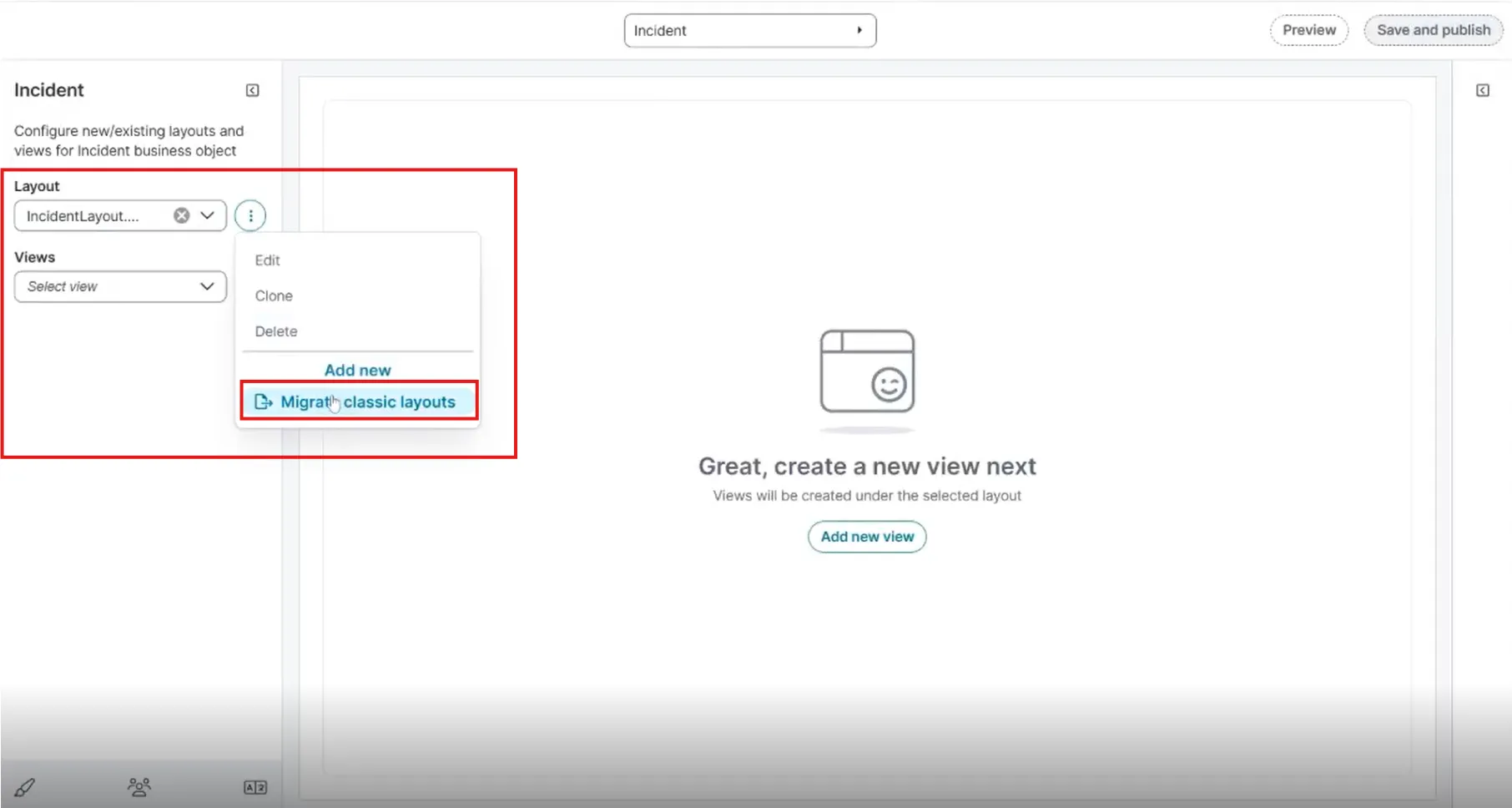Select Migrate classic layouts option
The width and height of the screenshot is (1512, 808).
(x=360, y=401)
